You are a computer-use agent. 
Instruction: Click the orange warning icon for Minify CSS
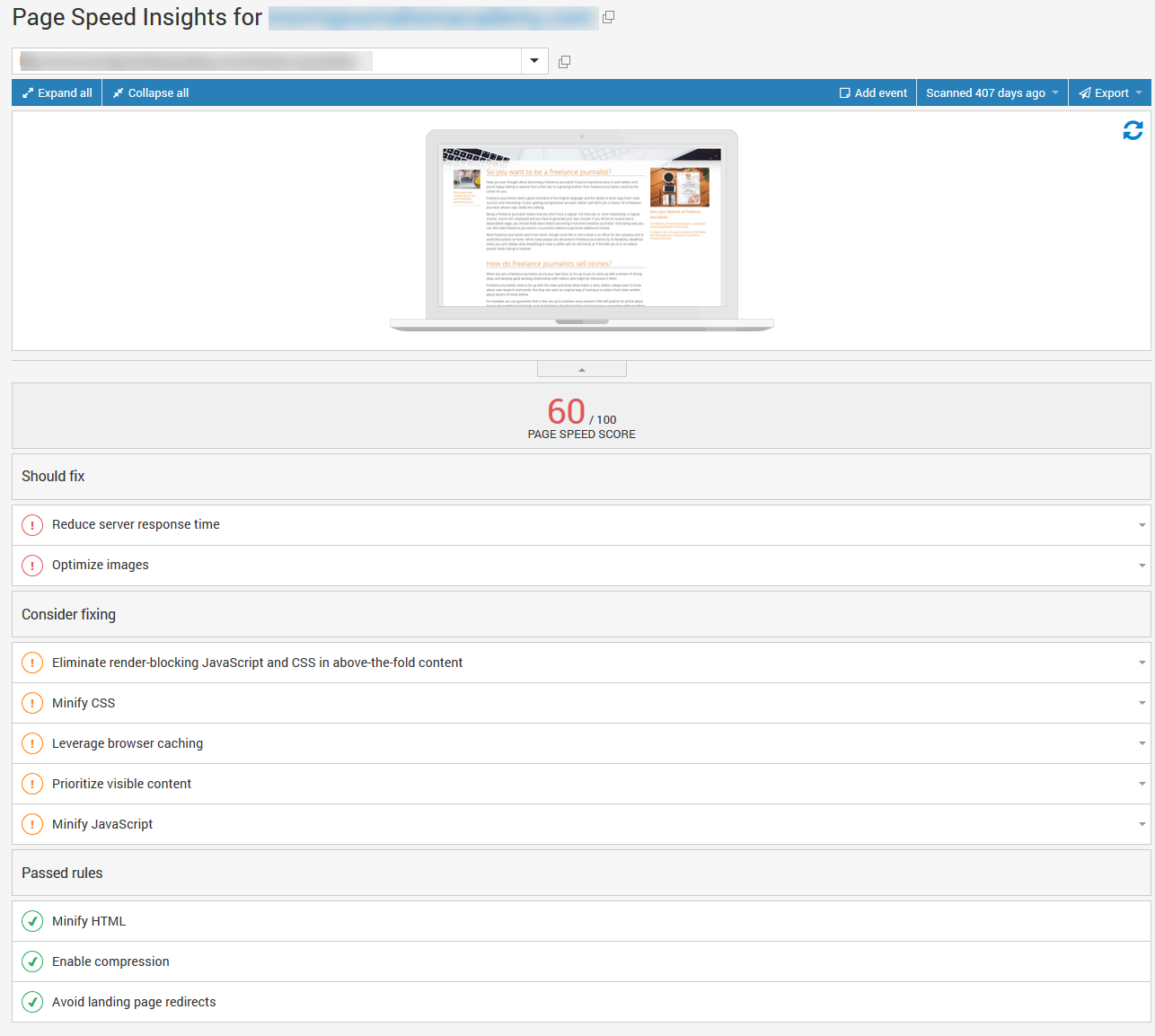coord(32,703)
